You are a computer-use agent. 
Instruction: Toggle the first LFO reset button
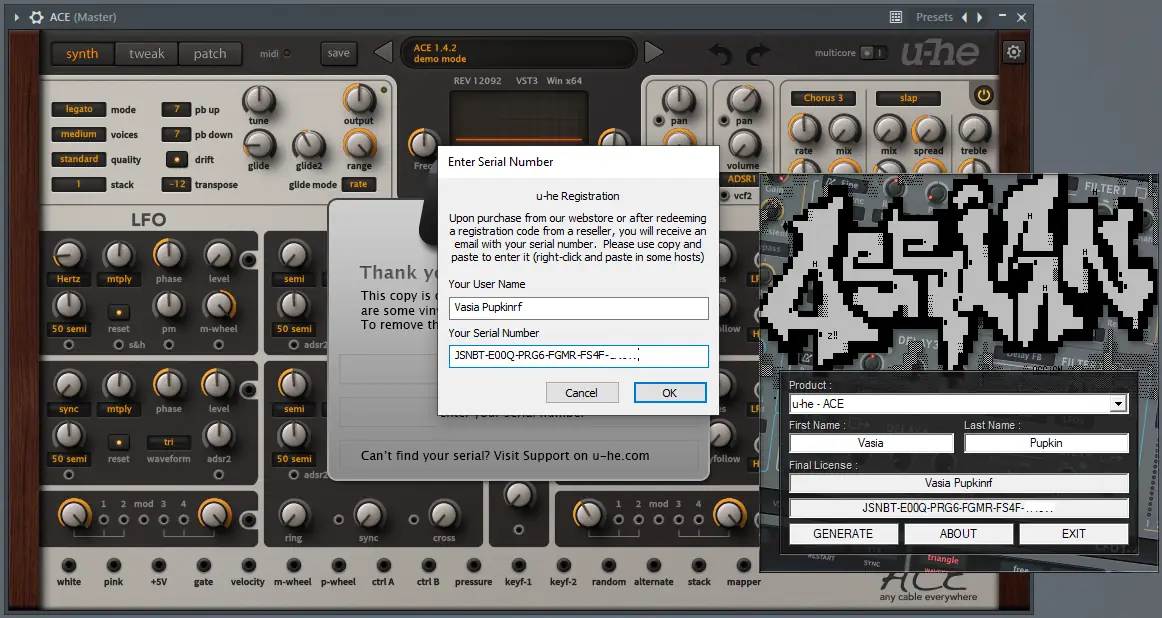tap(119, 312)
